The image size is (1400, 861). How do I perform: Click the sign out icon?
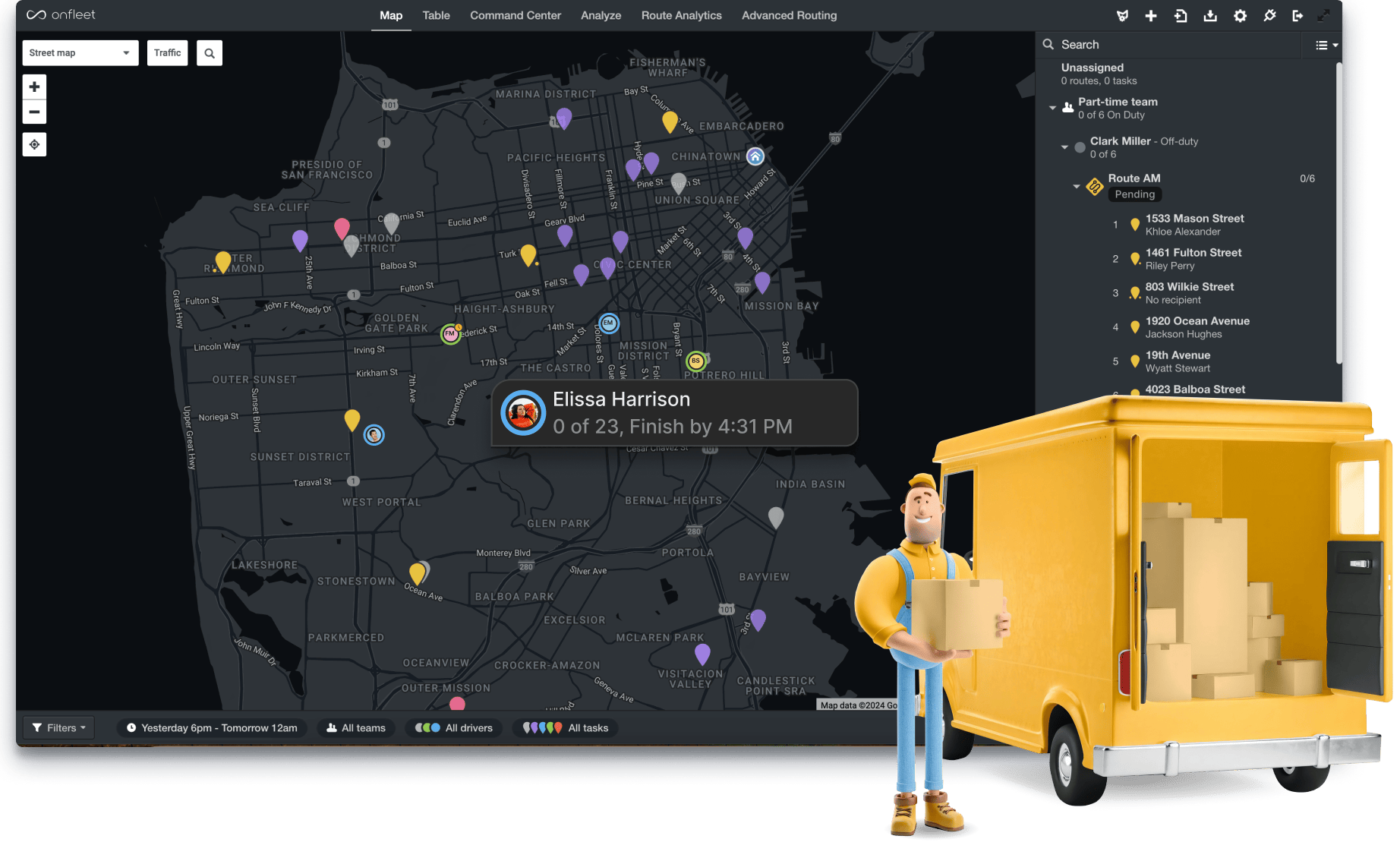coord(1298,15)
